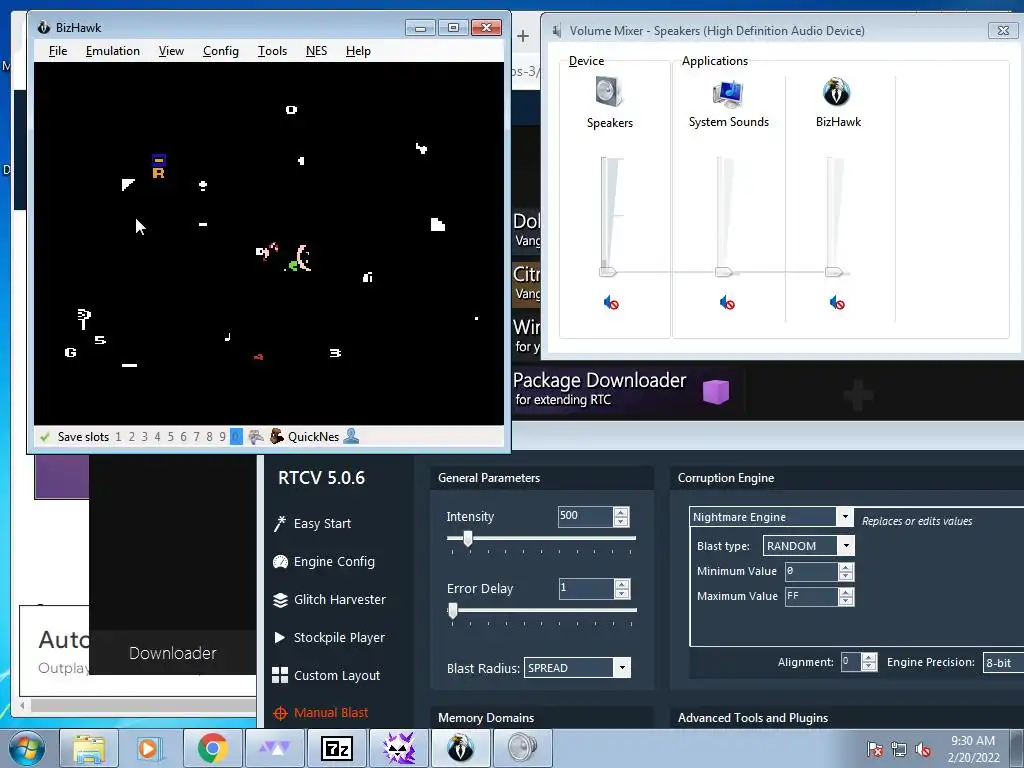Click the Maximum Value FF field
Viewport: 1024px width, 768px height.
click(810, 596)
